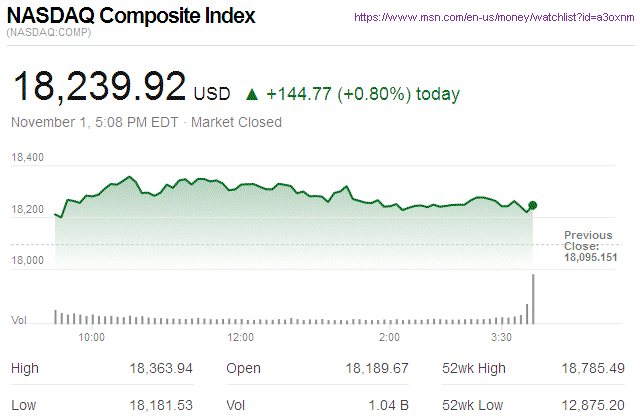Click the 3:30 time axis label
Image resolution: width=640 pixels, height=420 pixels.
(x=501, y=337)
